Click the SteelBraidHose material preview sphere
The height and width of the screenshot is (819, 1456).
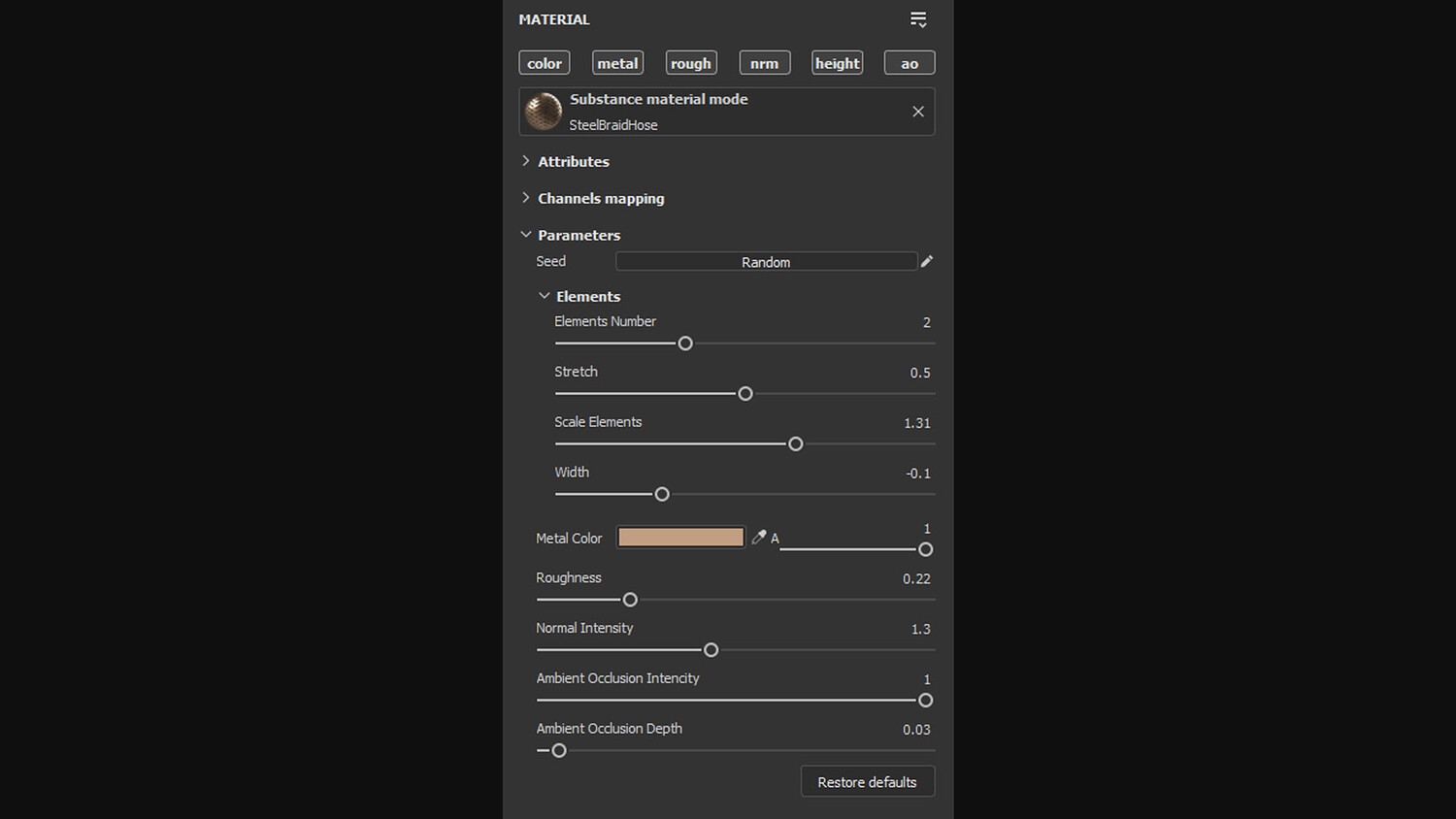click(544, 112)
